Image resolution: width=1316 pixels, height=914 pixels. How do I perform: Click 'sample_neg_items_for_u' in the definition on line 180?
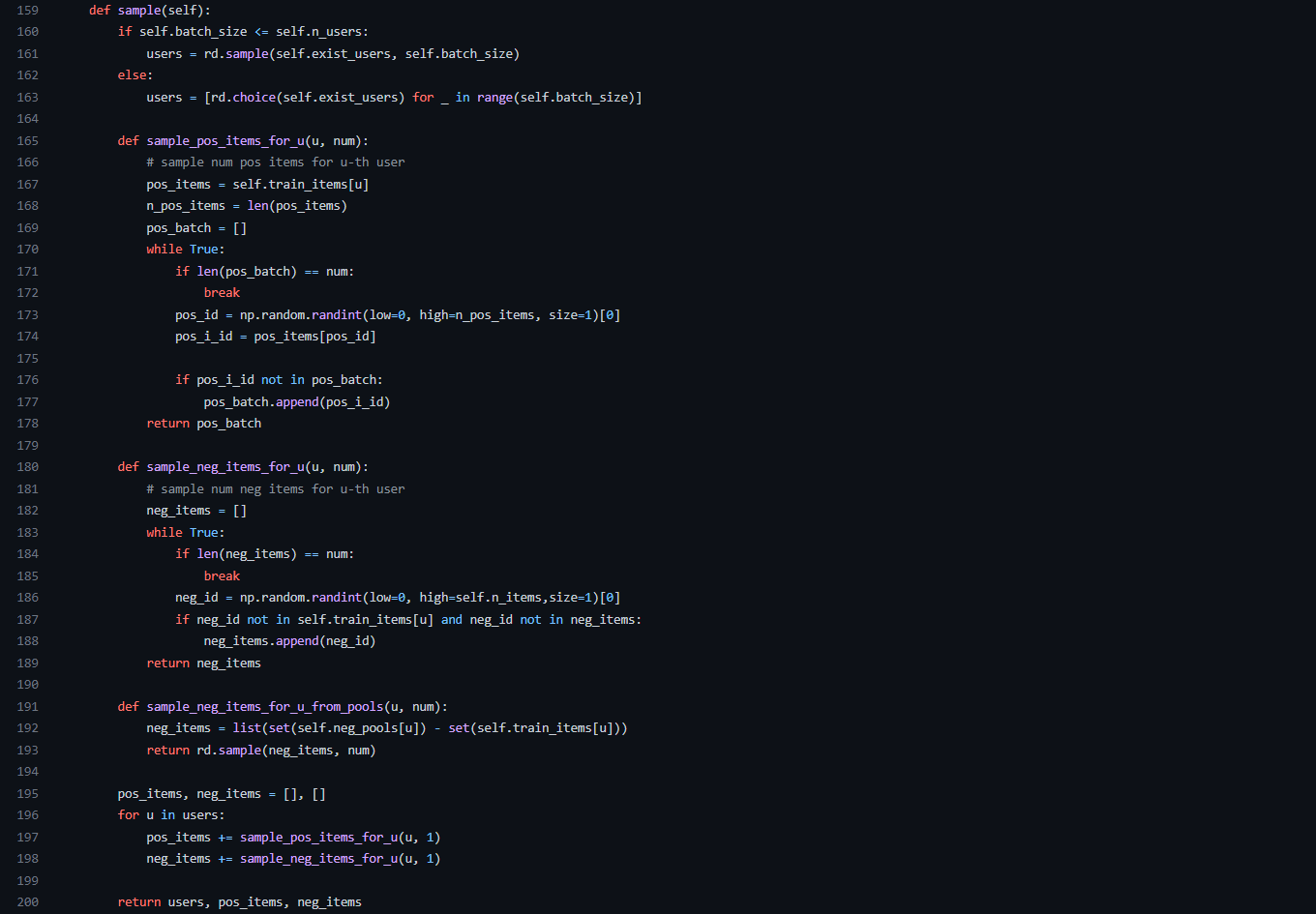pyautogui.click(x=225, y=467)
